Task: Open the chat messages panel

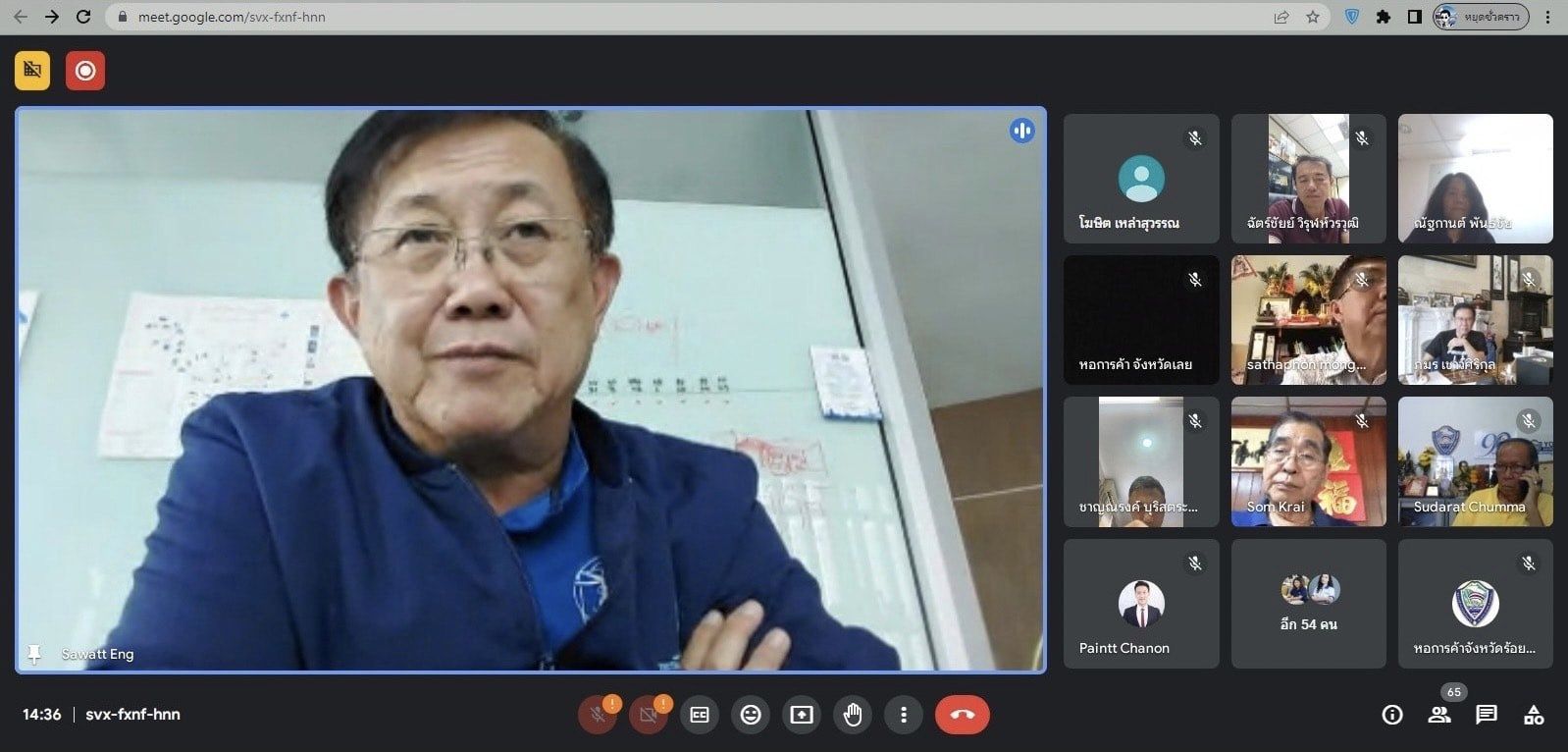Action: coord(1487,715)
